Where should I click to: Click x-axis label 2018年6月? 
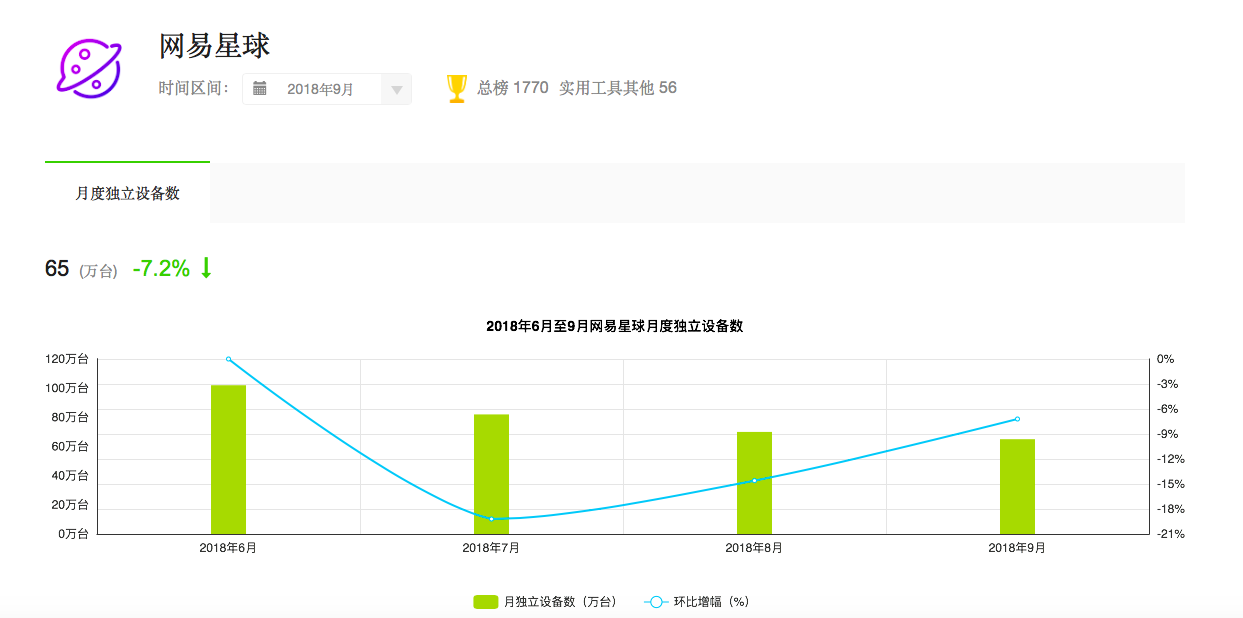coord(228,548)
